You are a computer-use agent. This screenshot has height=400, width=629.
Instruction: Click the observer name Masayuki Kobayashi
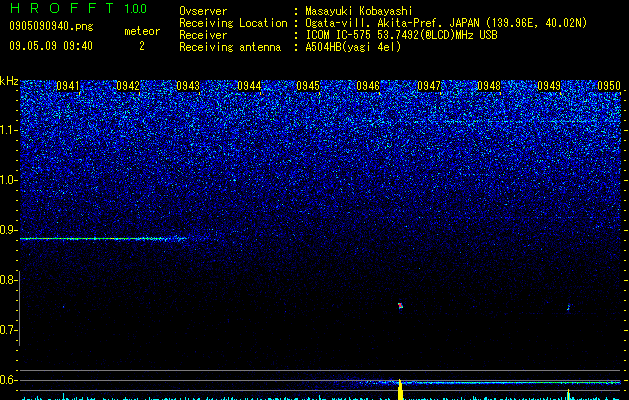coord(359,11)
